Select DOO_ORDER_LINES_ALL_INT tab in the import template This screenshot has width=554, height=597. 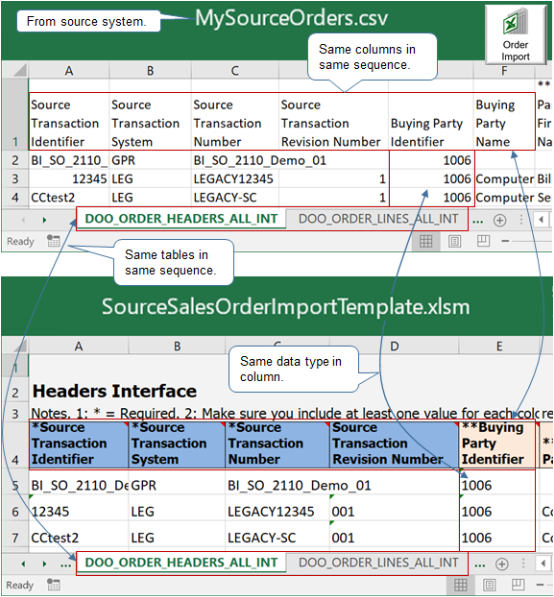[x=378, y=563]
